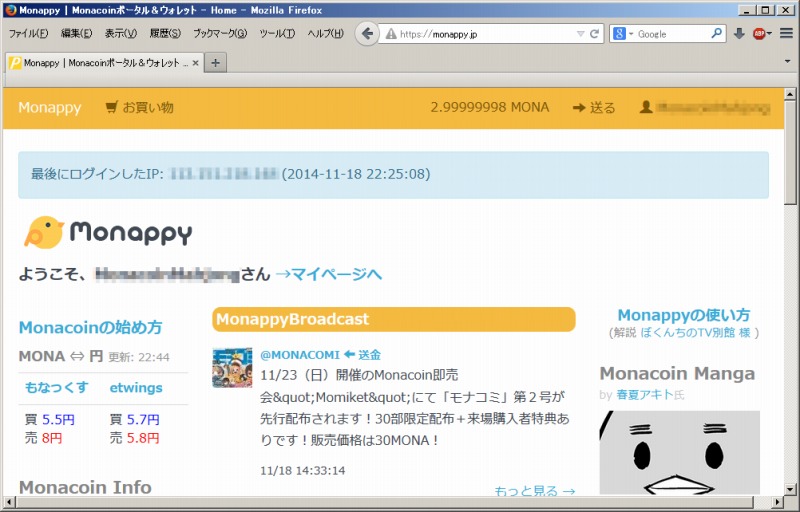Click the 売 8円 price

43,438
